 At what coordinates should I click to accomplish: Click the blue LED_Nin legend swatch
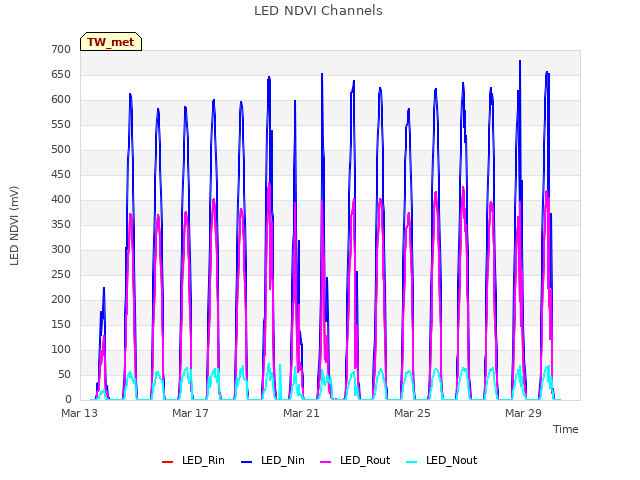247,462
